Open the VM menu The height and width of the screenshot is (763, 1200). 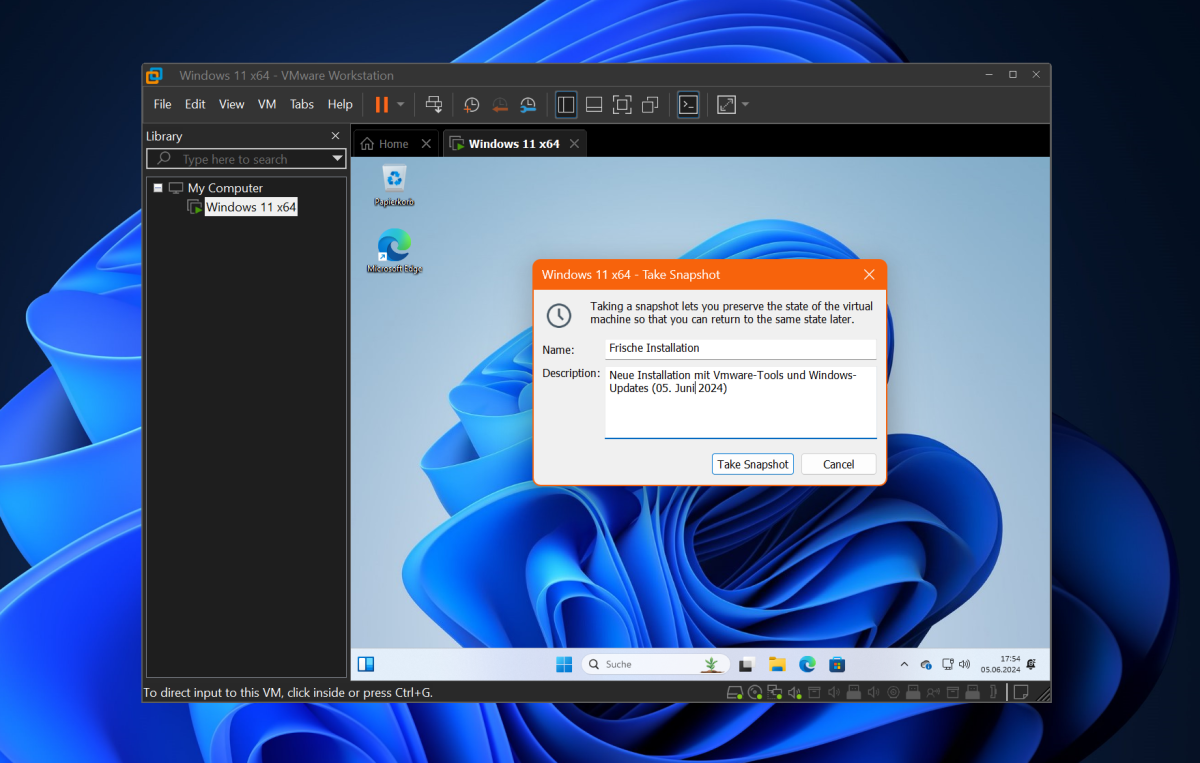click(x=266, y=104)
